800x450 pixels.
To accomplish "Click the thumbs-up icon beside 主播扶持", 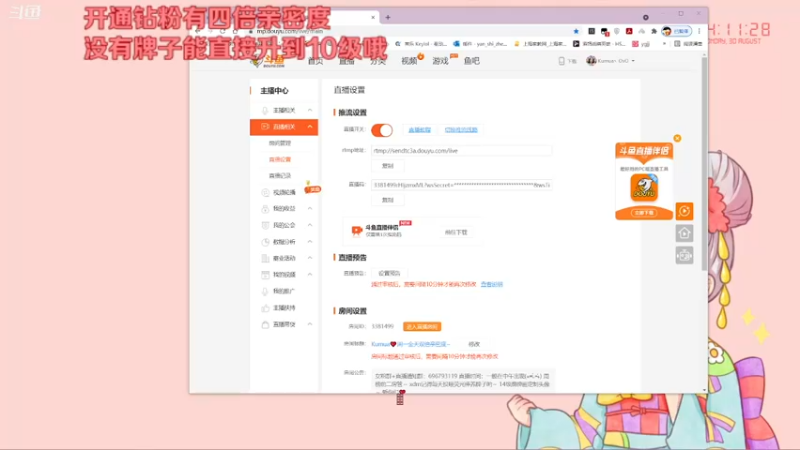I will click(265, 308).
